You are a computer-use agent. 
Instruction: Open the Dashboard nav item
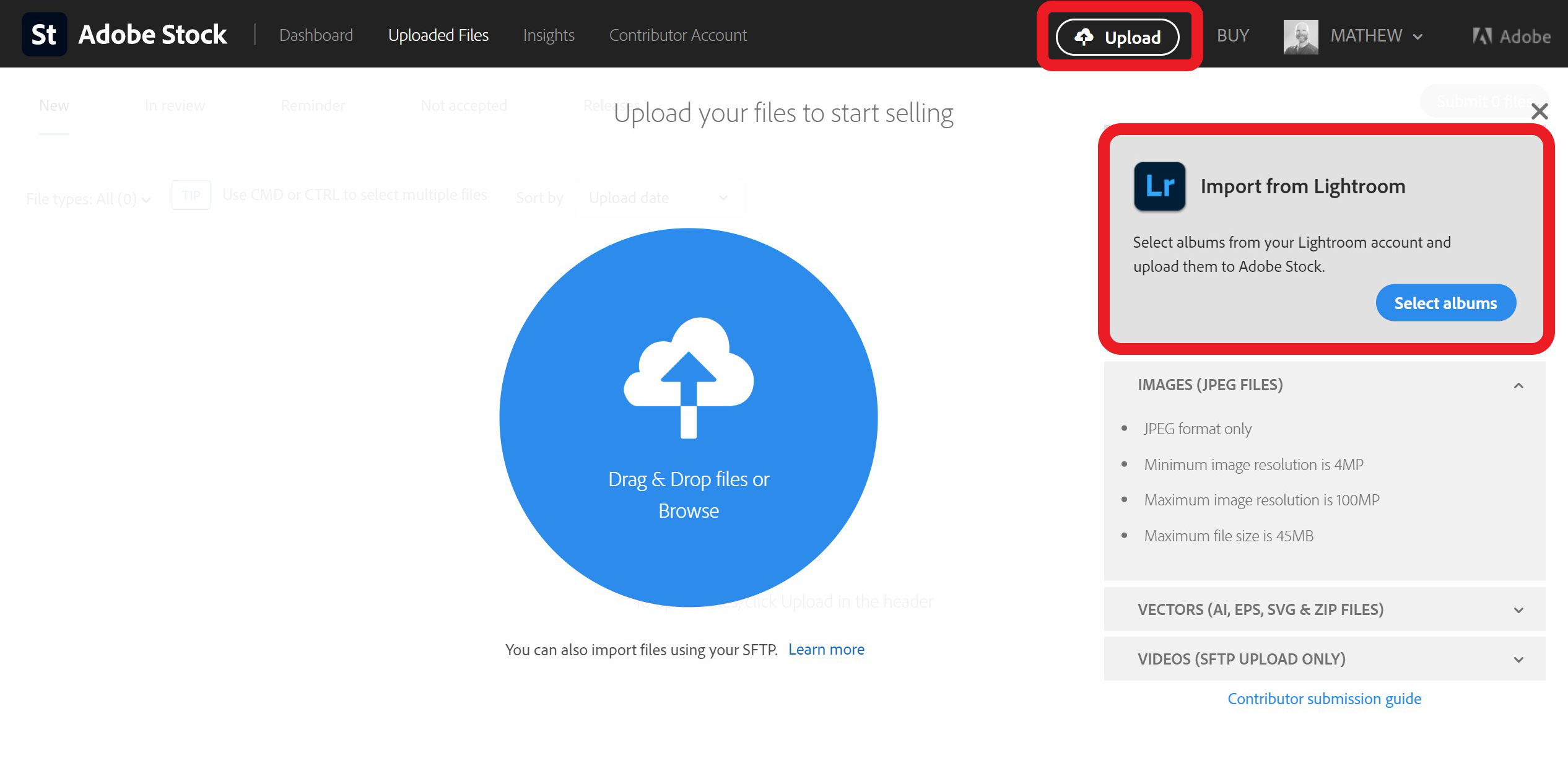tap(316, 35)
